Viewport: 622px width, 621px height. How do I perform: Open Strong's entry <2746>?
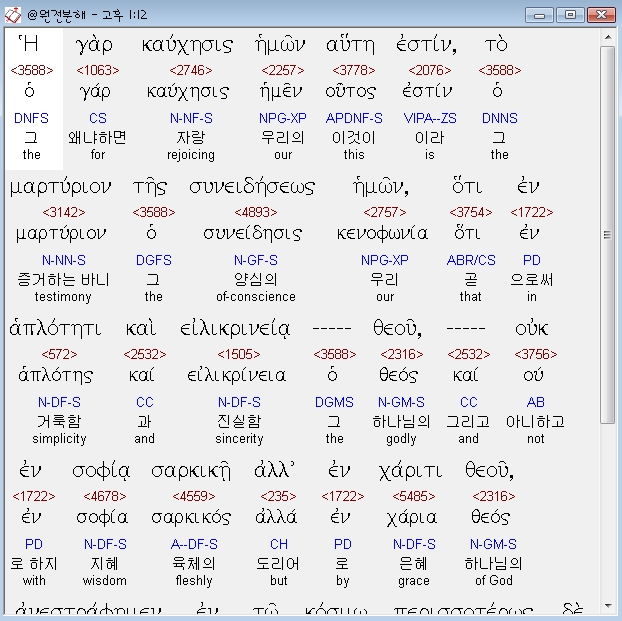tap(191, 70)
